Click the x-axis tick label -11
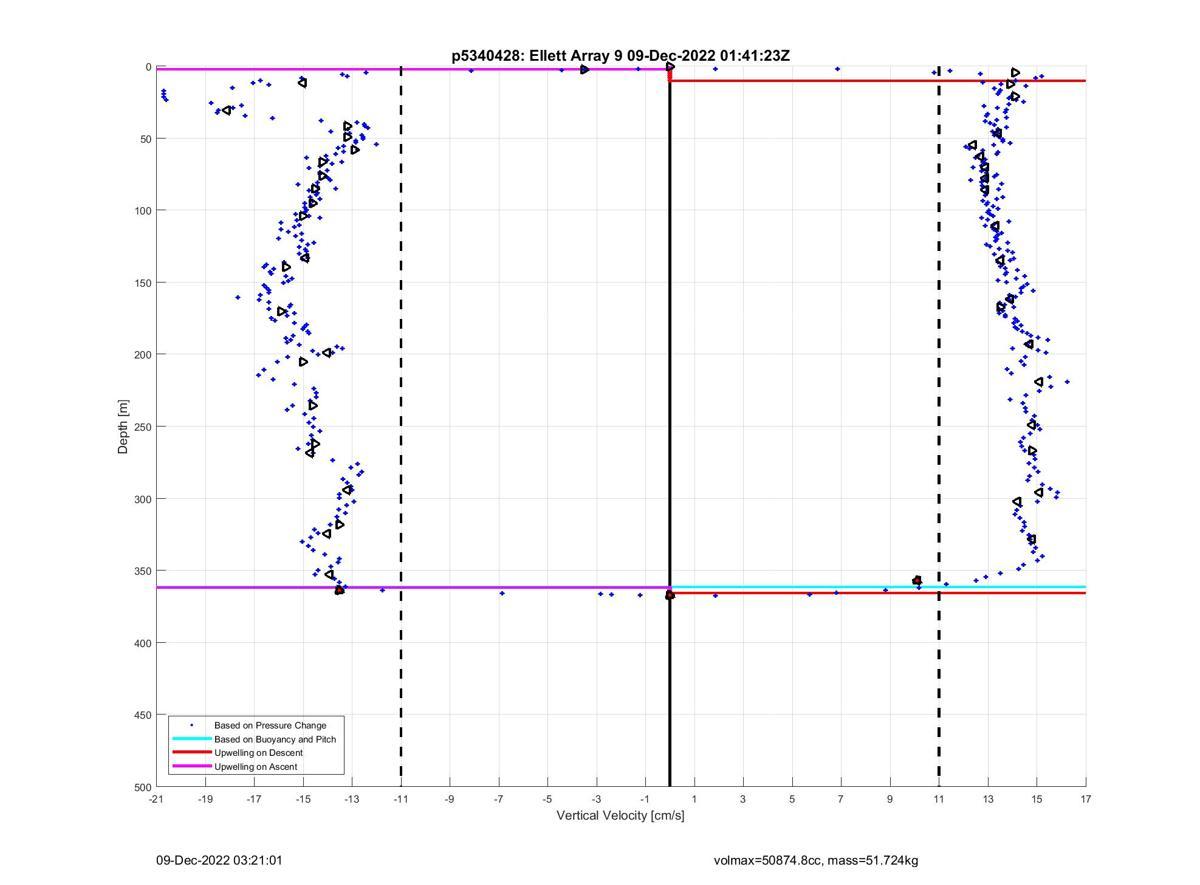Image resolution: width=1200 pixels, height=885 pixels. tap(401, 799)
